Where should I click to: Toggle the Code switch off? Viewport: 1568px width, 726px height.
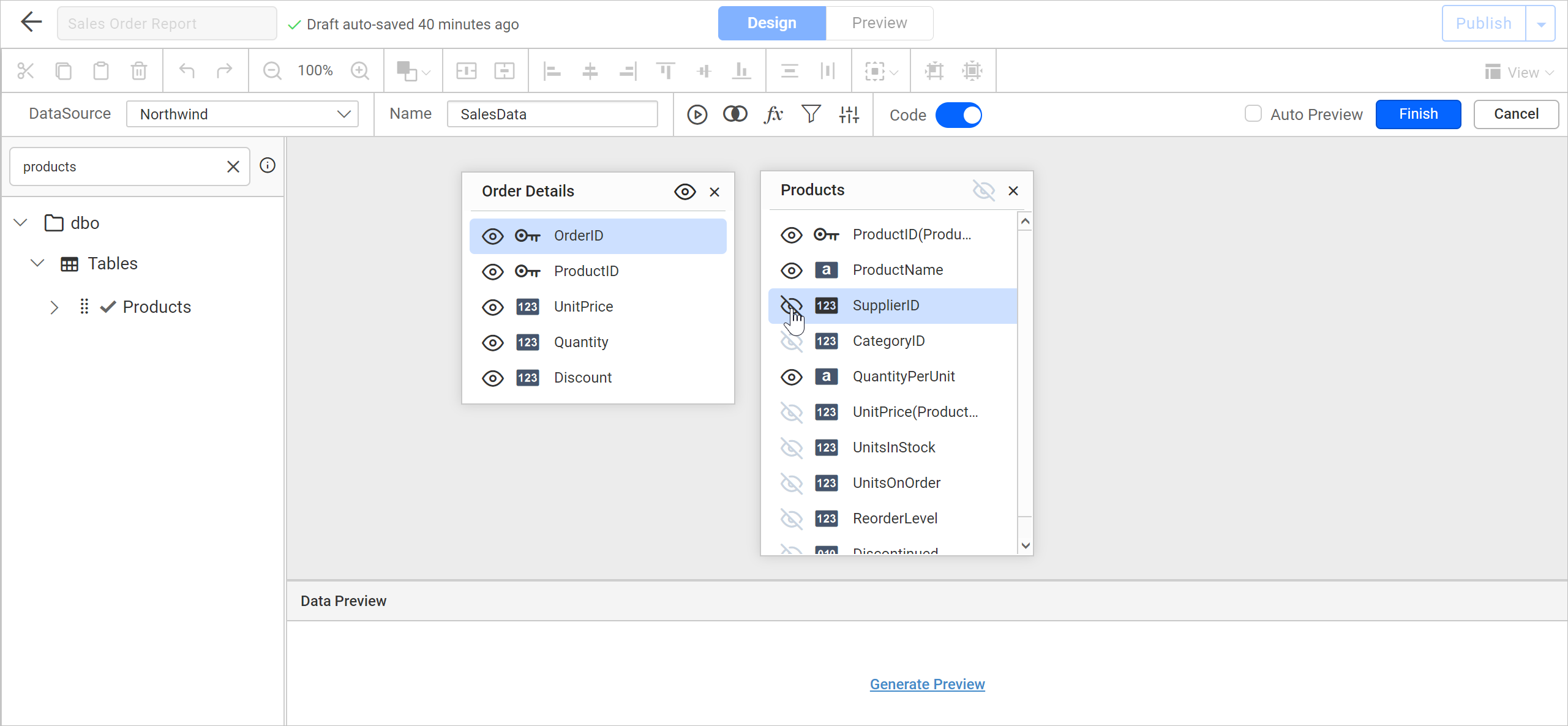tap(959, 115)
